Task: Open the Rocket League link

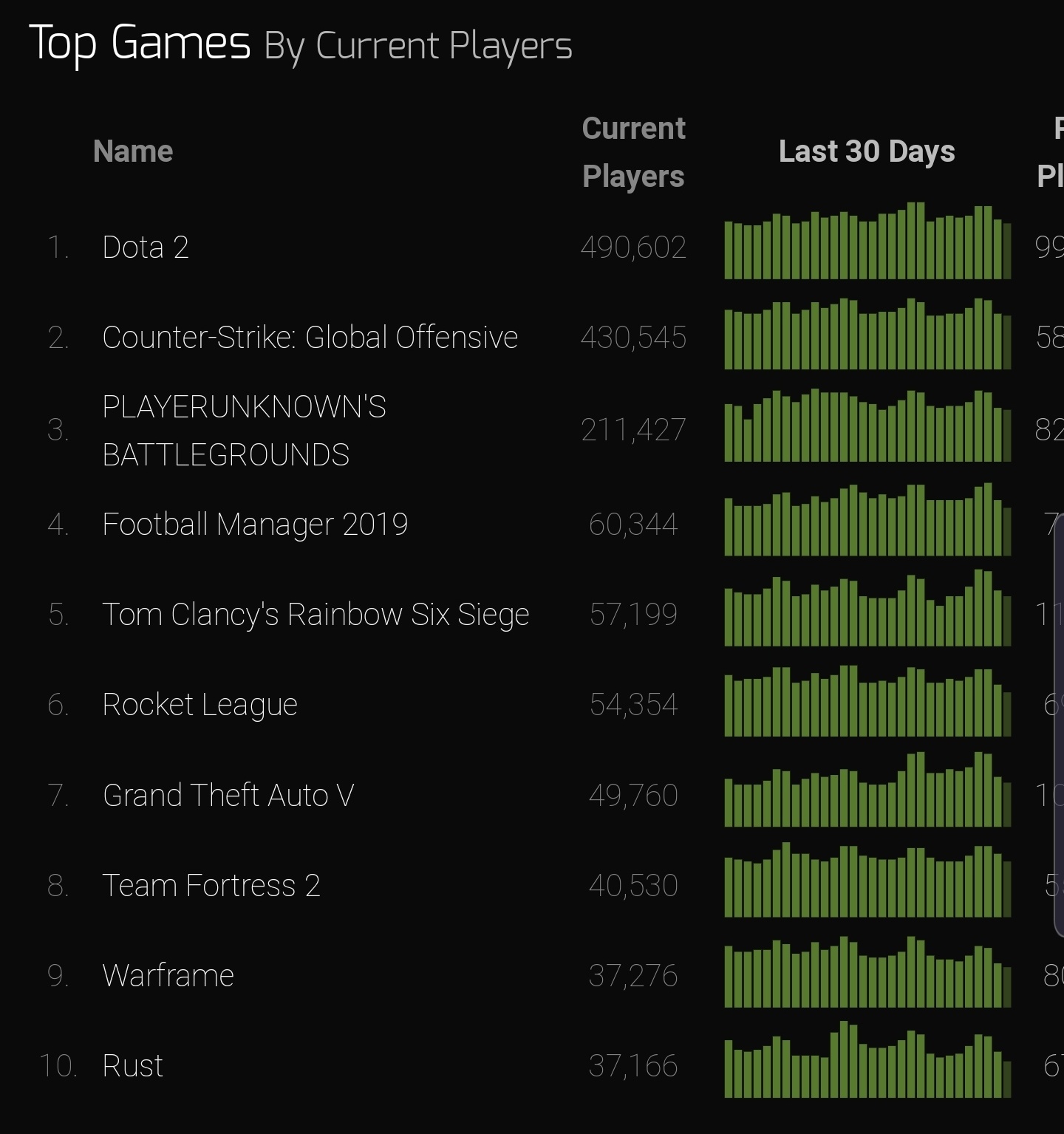Action: coord(200,705)
